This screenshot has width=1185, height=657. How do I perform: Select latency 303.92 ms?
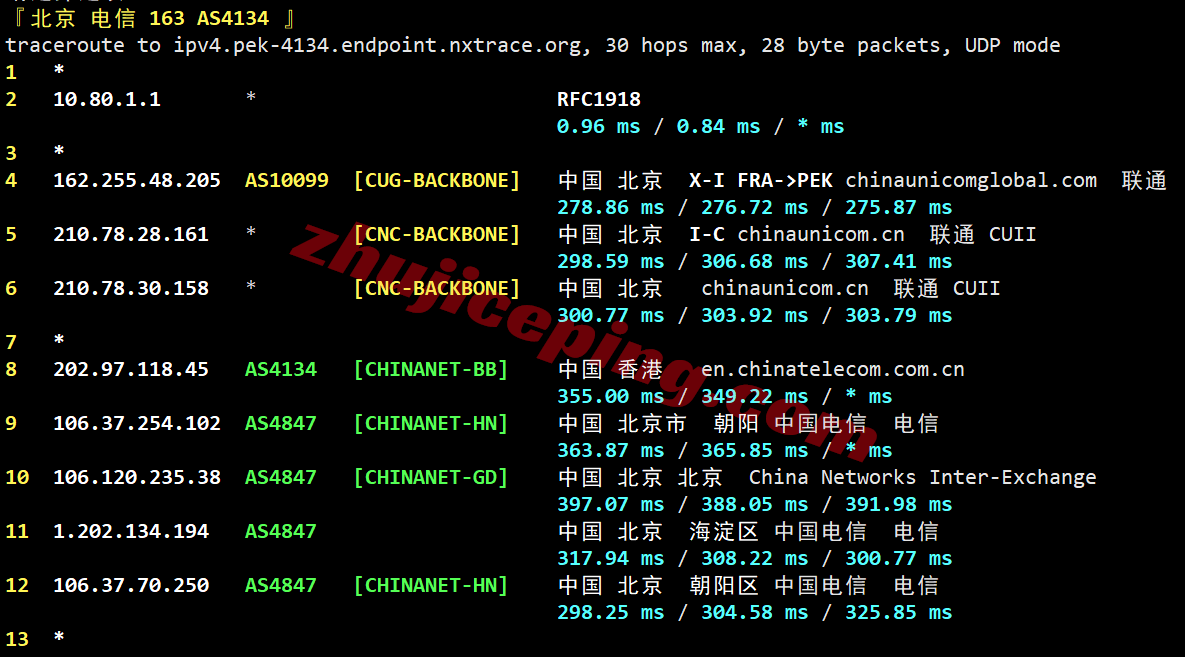click(x=754, y=316)
